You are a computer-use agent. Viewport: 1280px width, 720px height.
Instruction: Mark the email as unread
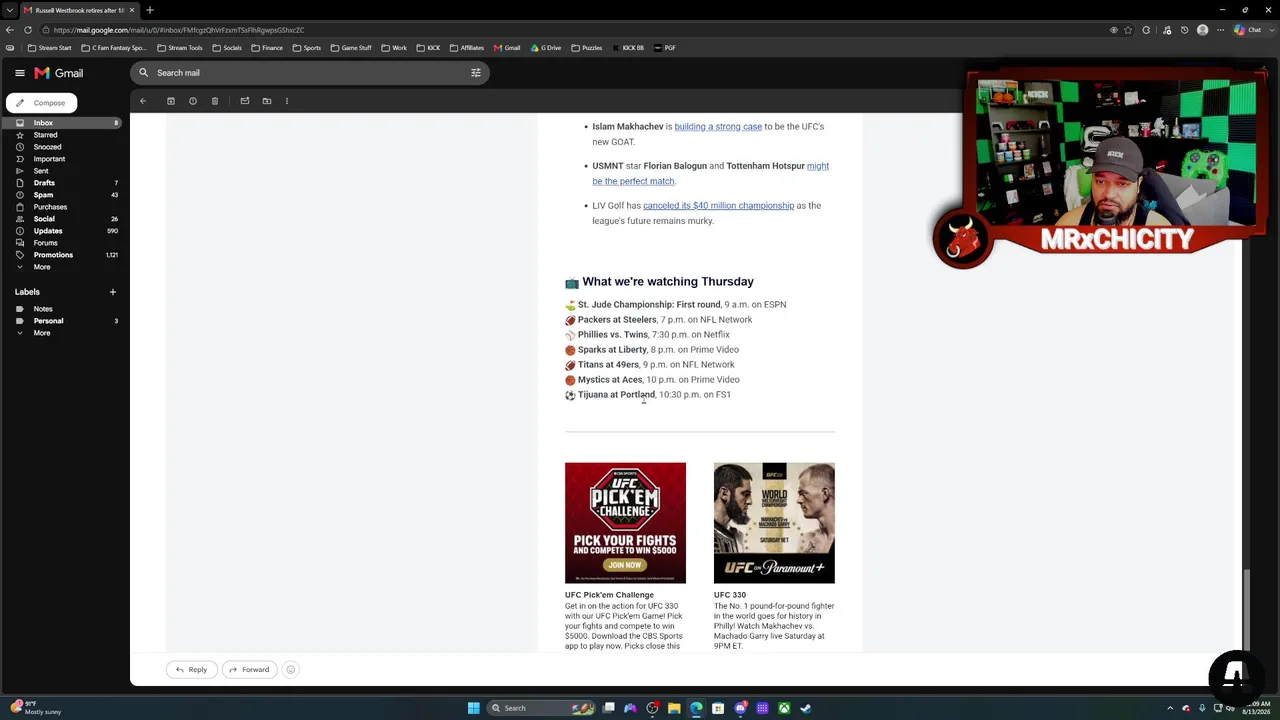click(245, 101)
